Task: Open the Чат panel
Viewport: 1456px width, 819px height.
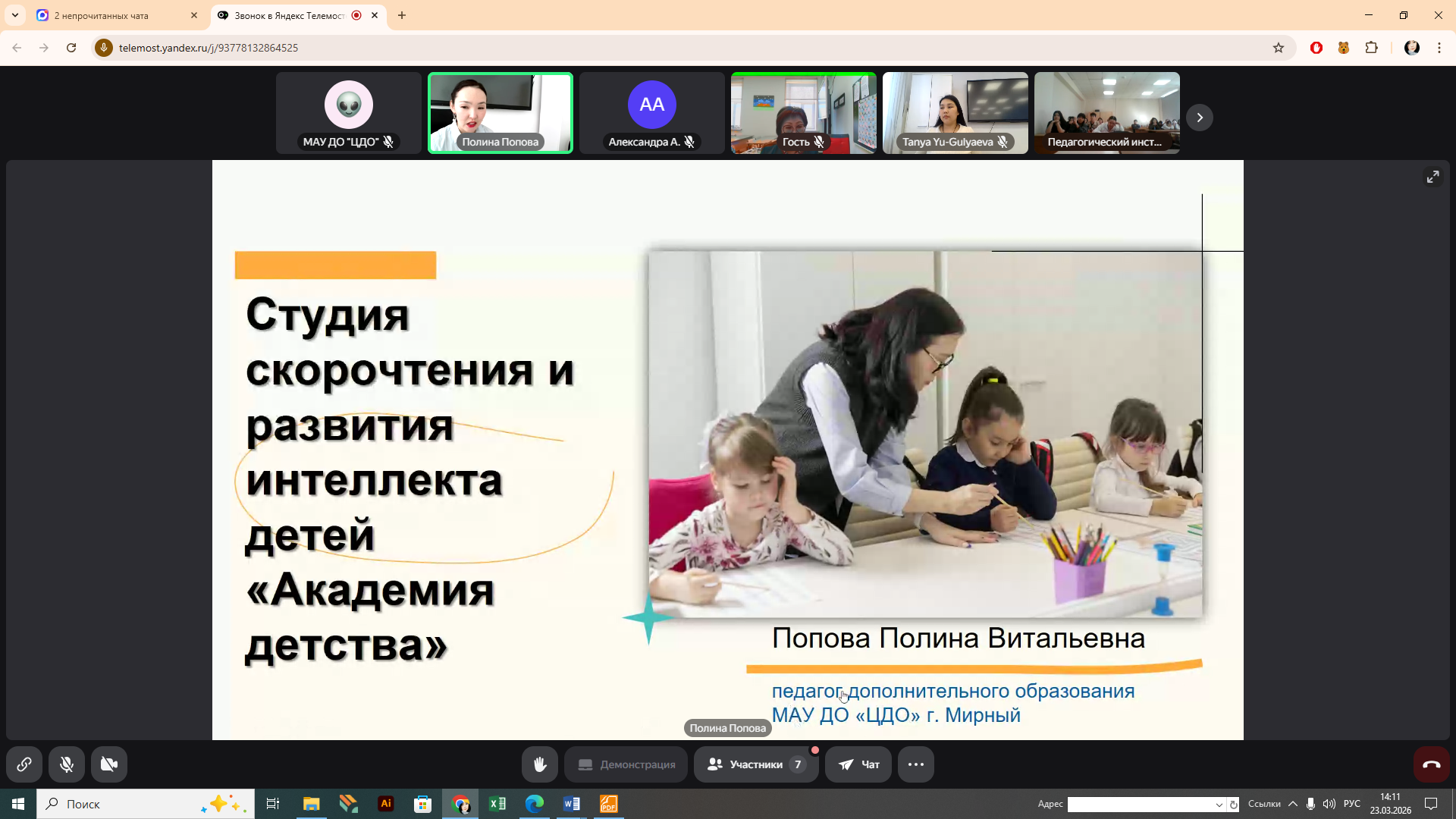Action: pos(858,764)
